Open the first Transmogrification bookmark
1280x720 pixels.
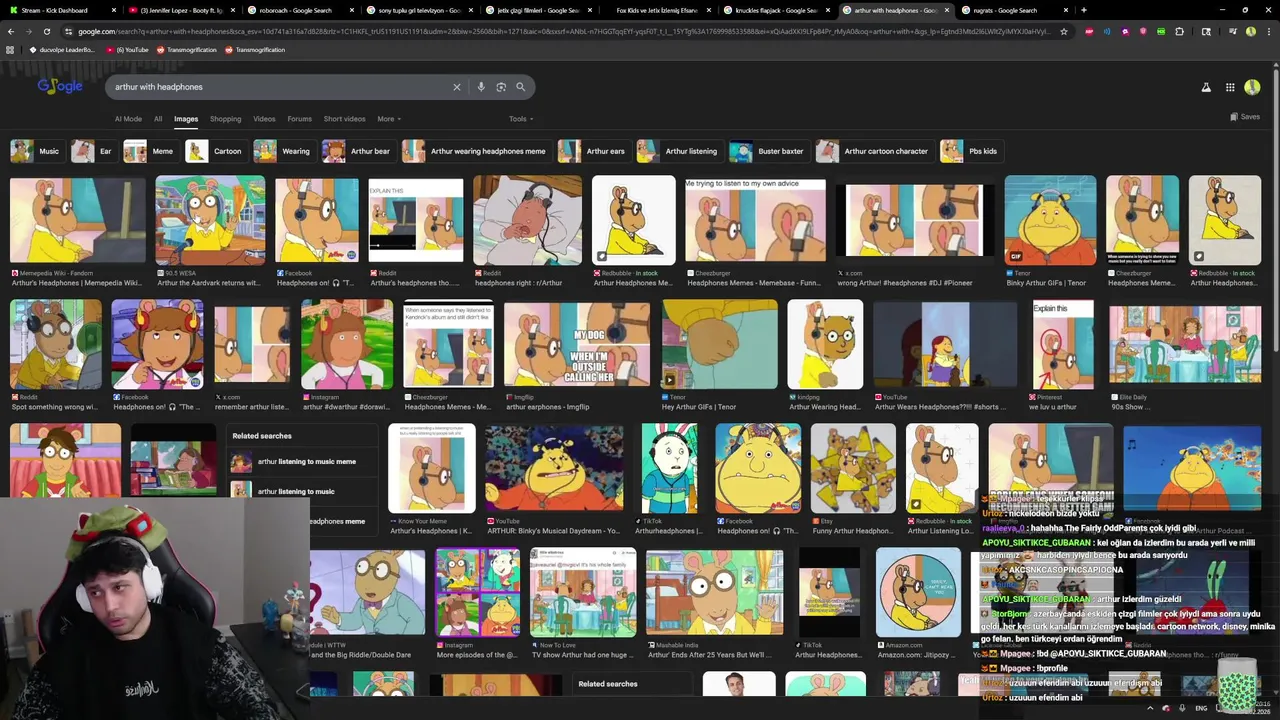pos(186,50)
